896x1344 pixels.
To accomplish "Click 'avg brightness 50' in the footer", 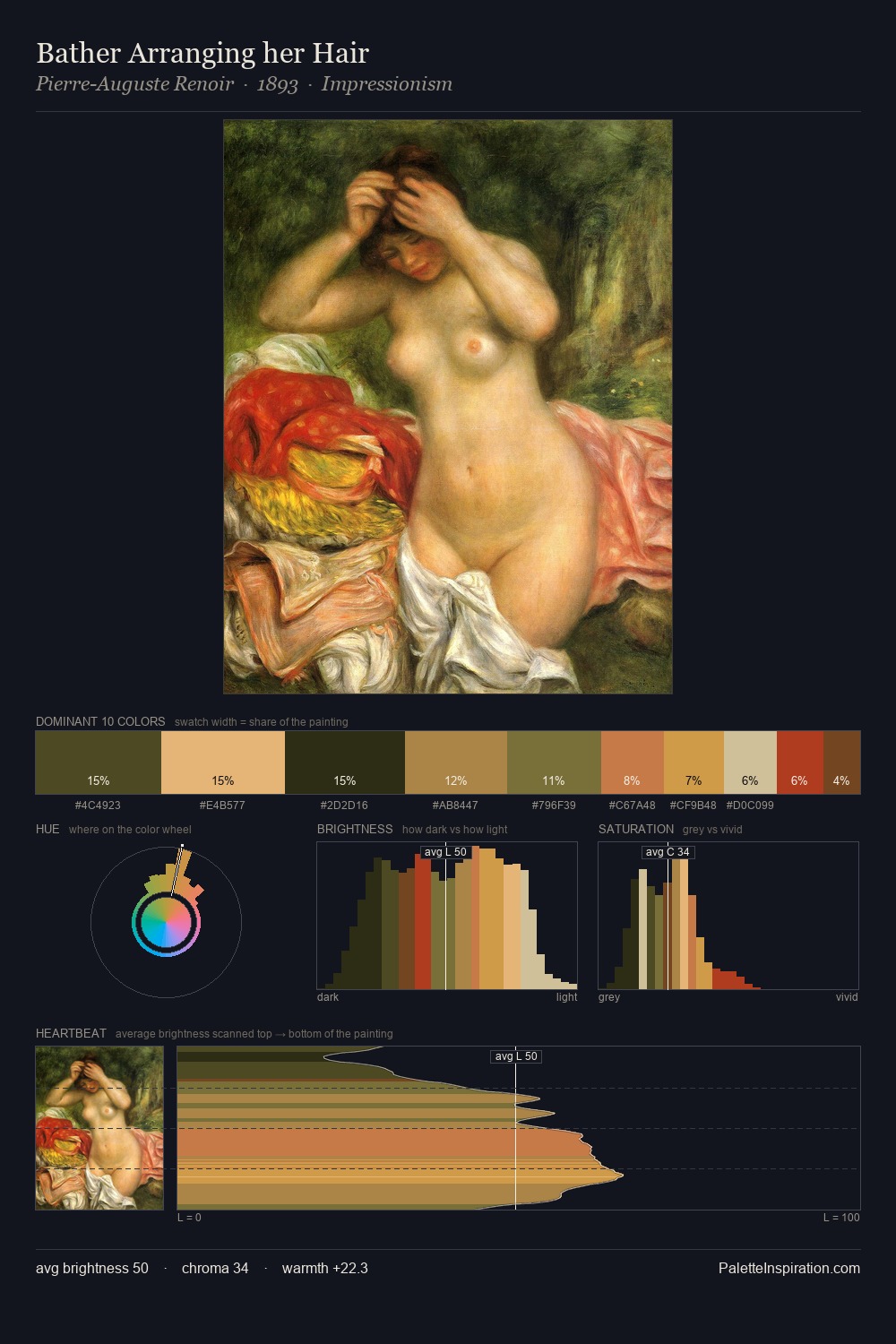I will pos(92,1269).
